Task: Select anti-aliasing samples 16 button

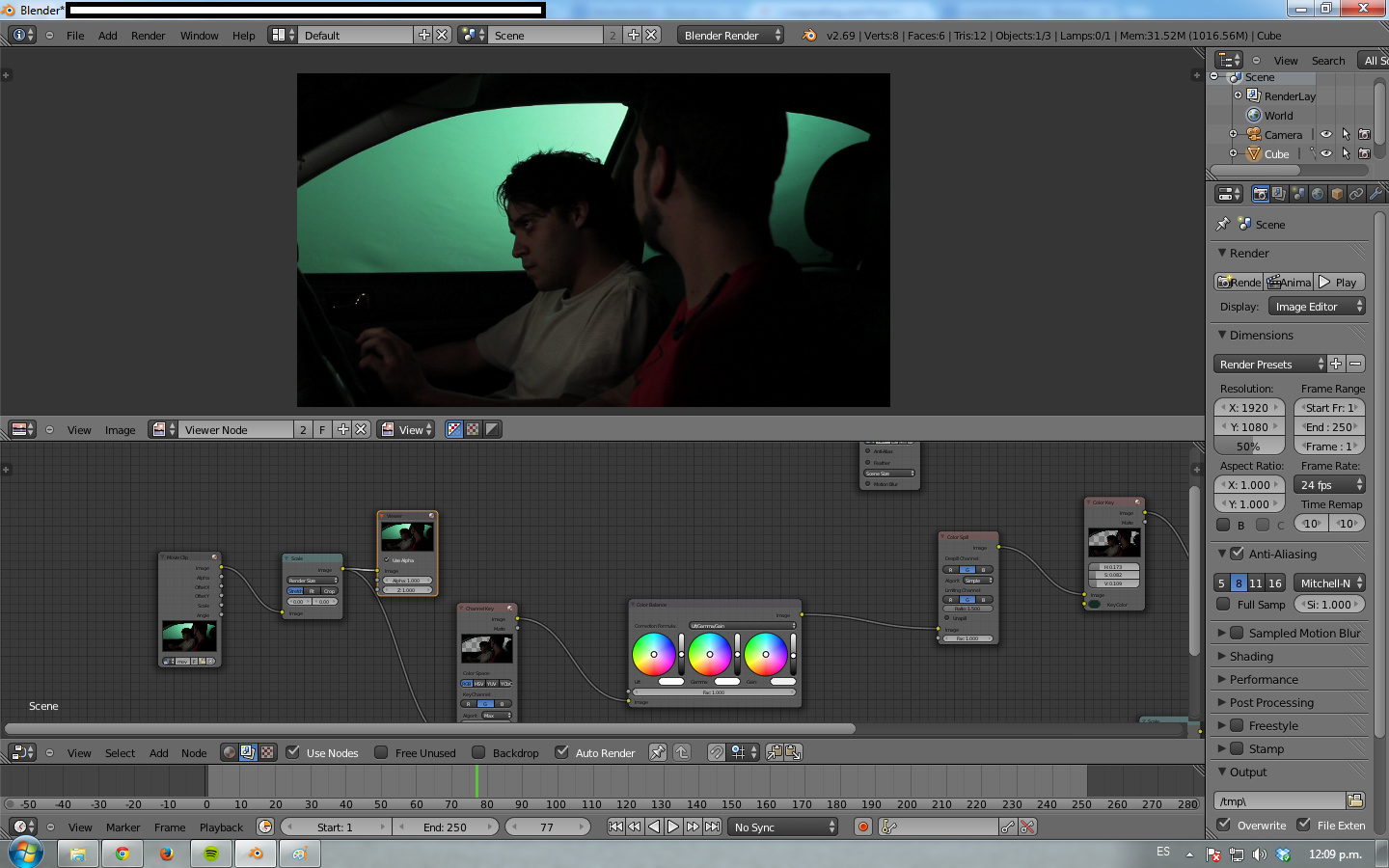Action: (x=1275, y=583)
